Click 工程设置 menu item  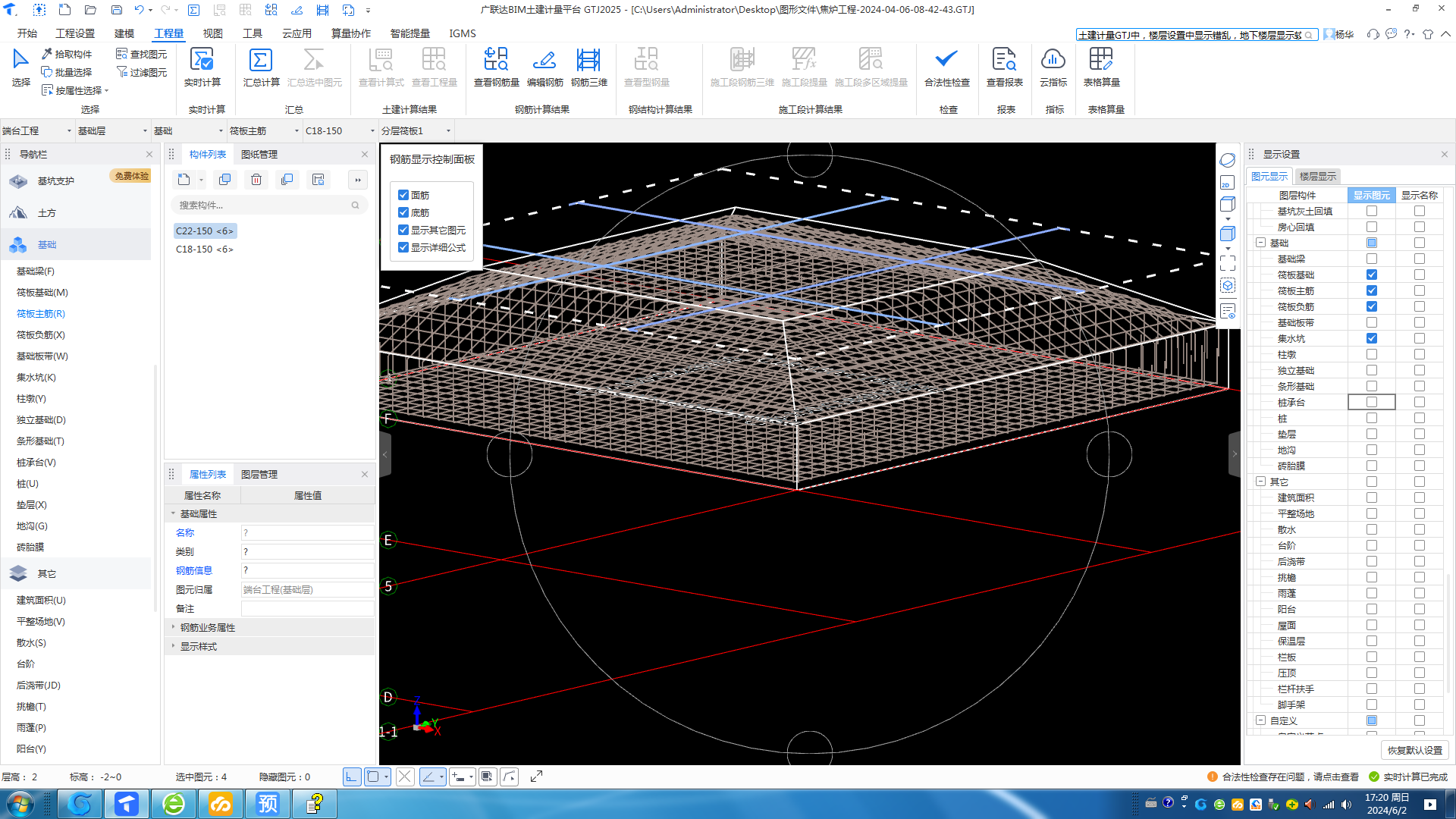click(x=75, y=33)
